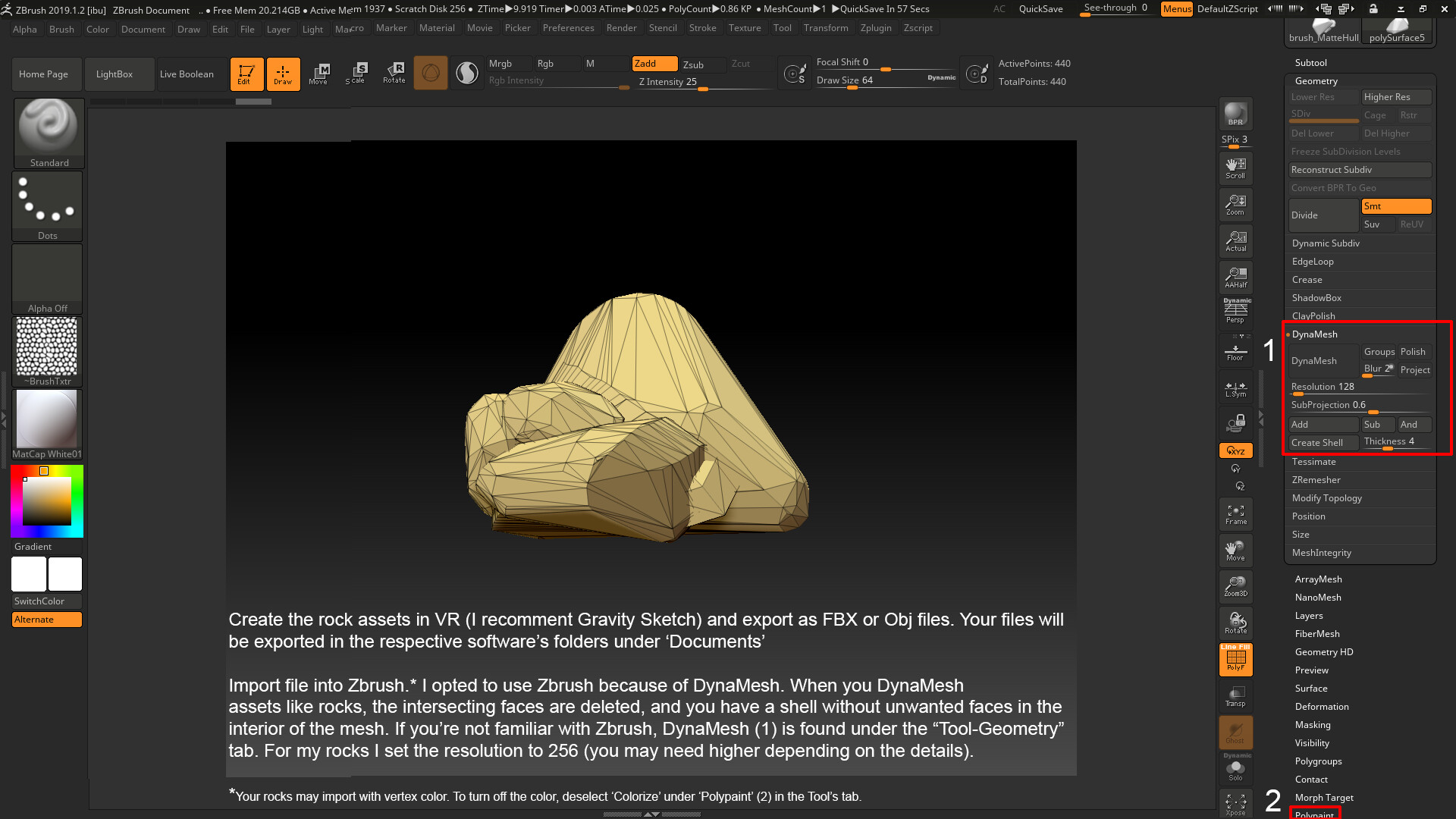Toggle the Transp transparency icon

[1235, 697]
